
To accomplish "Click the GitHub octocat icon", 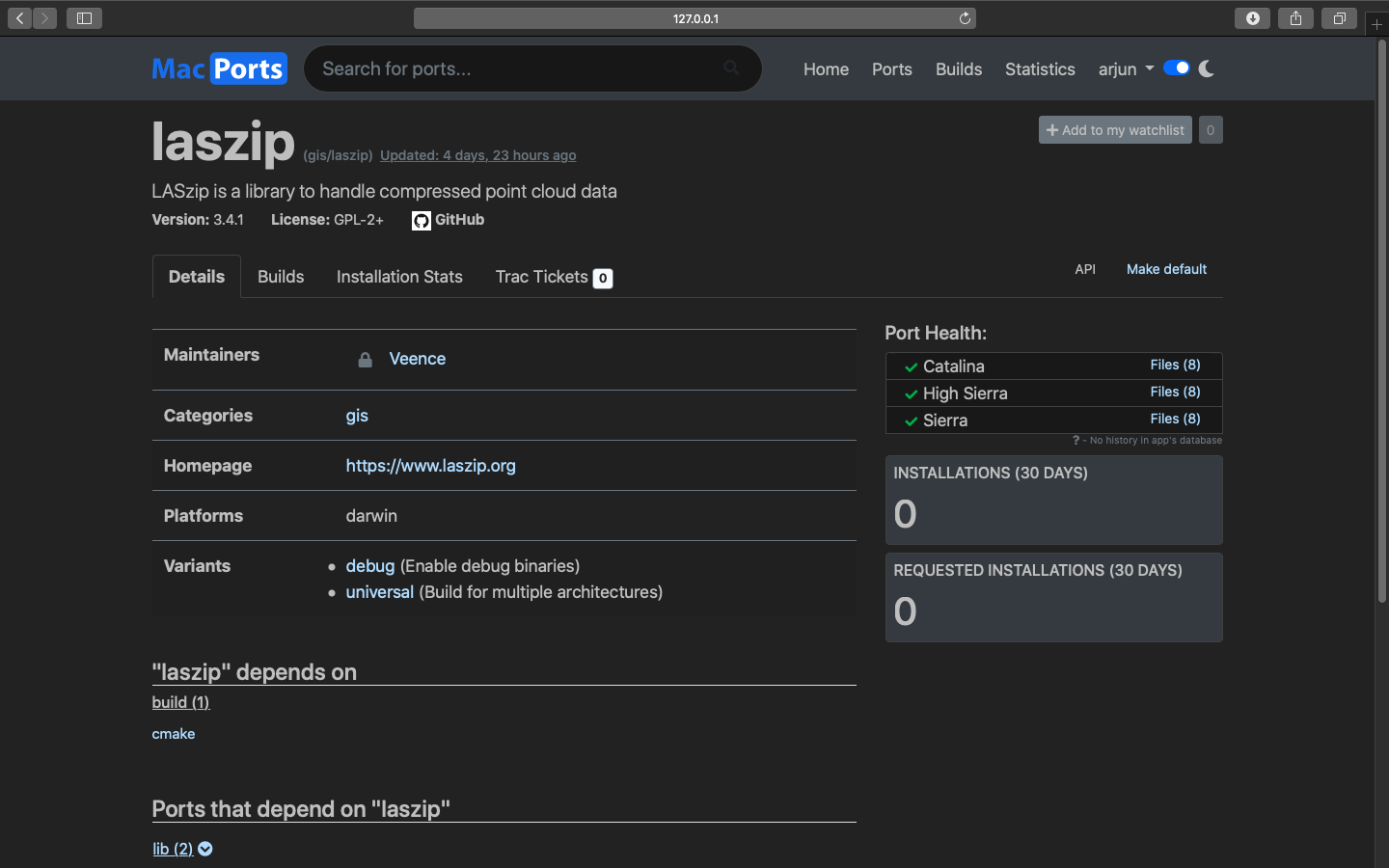I will click(422, 221).
